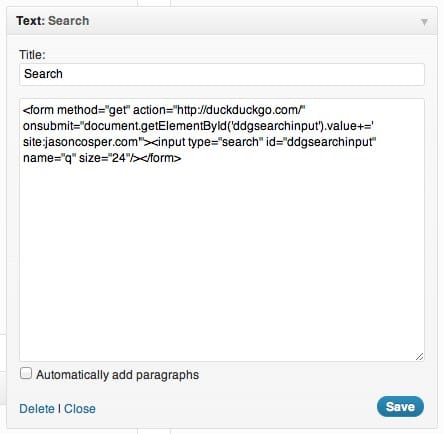The image size is (444, 434).
Task: Place cursor on site:jasoncosper.com text
Action: (x=81, y=142)
